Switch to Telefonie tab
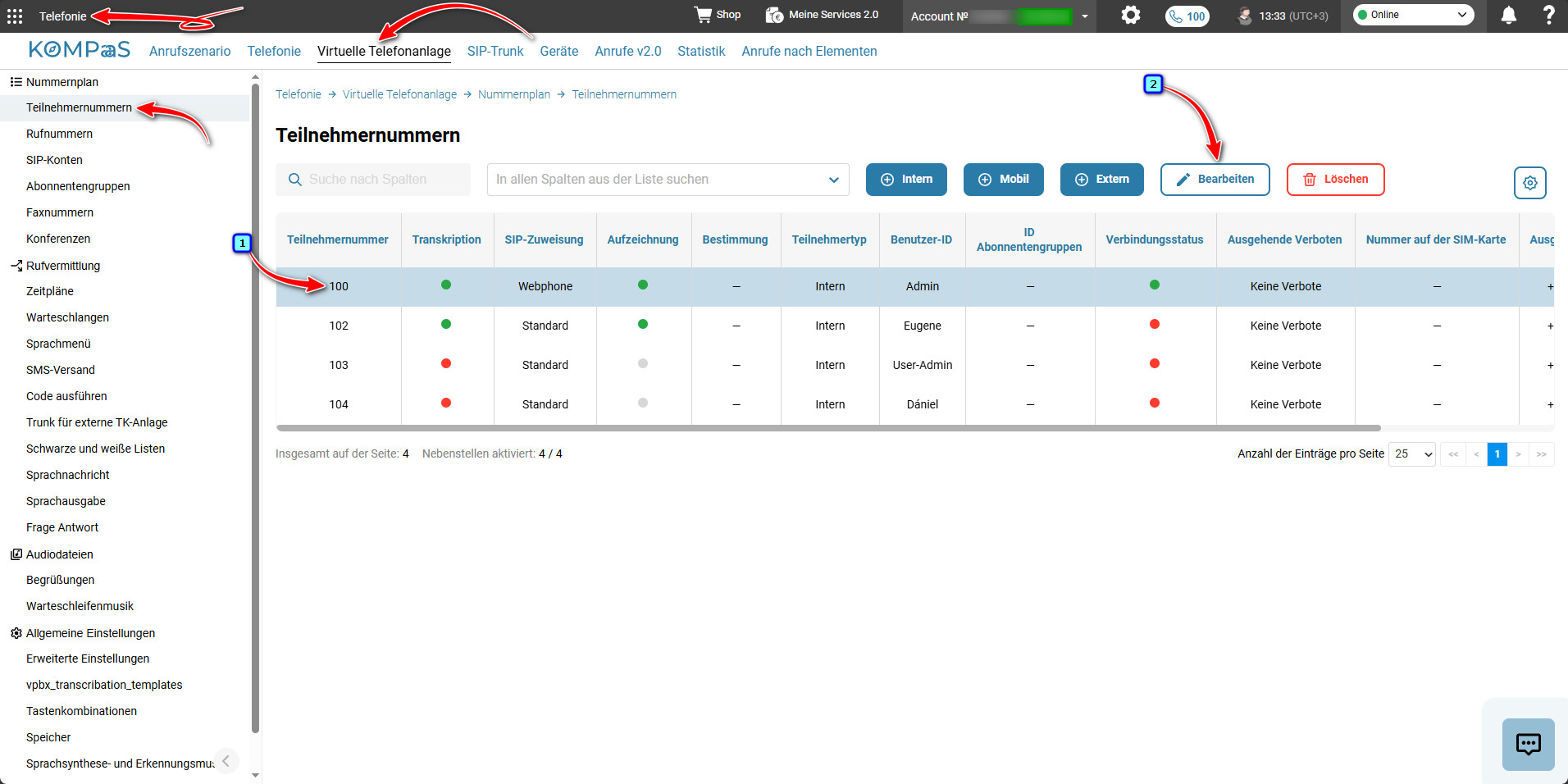 tap(274, 51)
